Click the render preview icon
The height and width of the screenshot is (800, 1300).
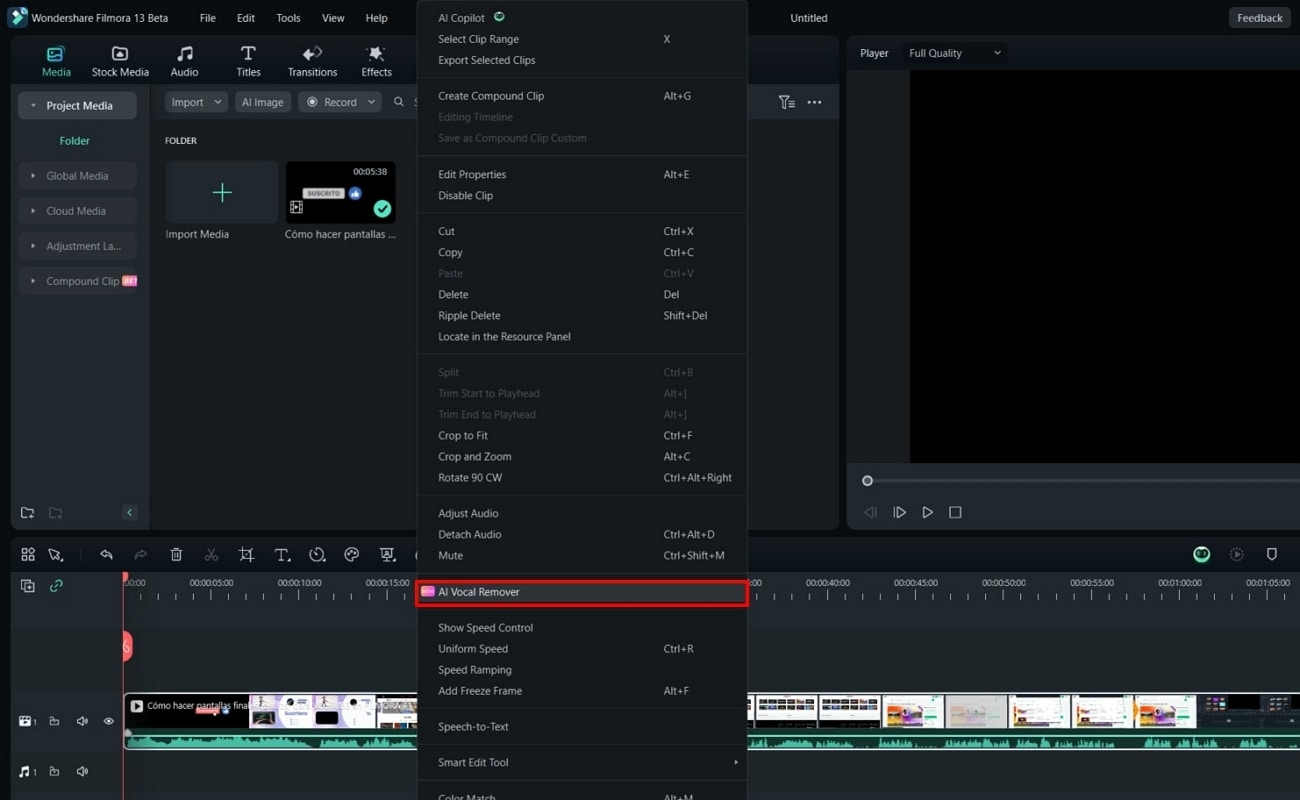[1237, 554]
